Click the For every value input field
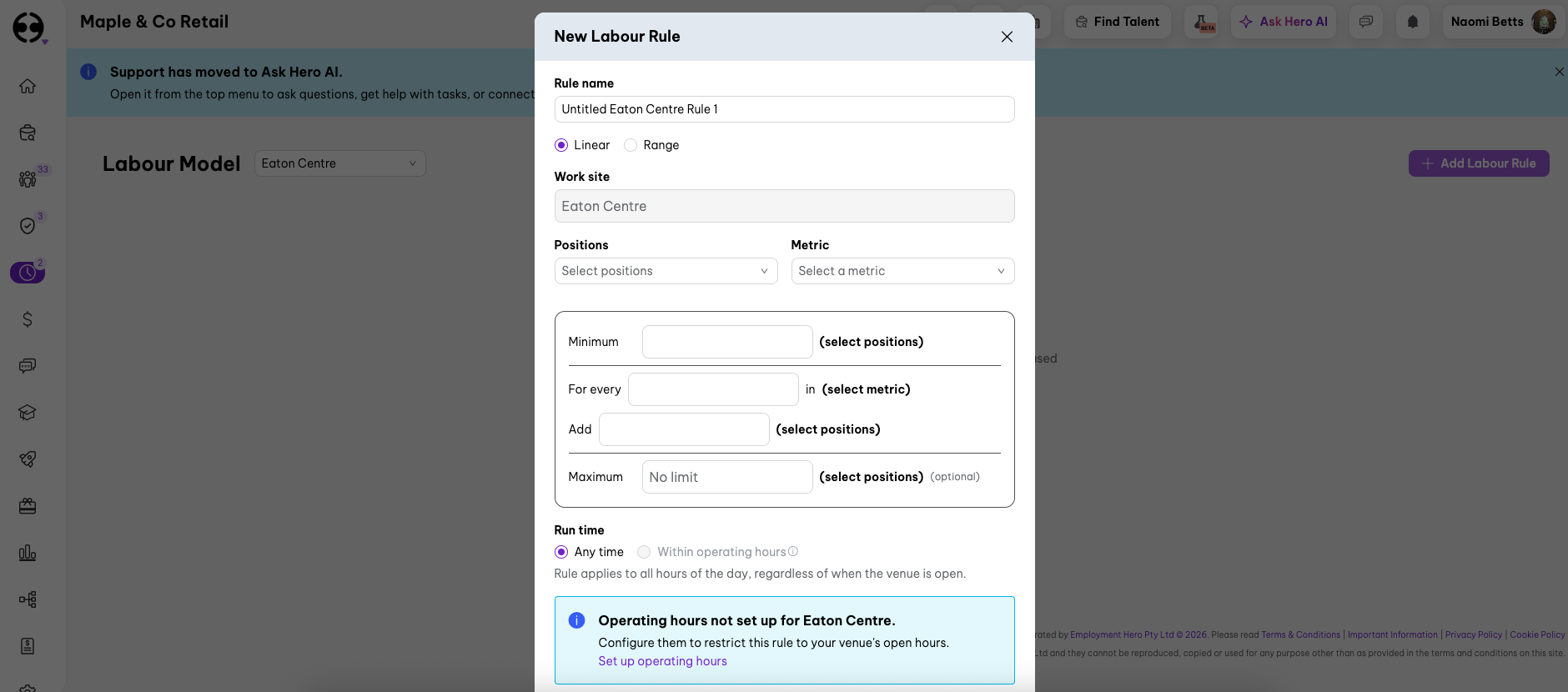 click(713, 389)
